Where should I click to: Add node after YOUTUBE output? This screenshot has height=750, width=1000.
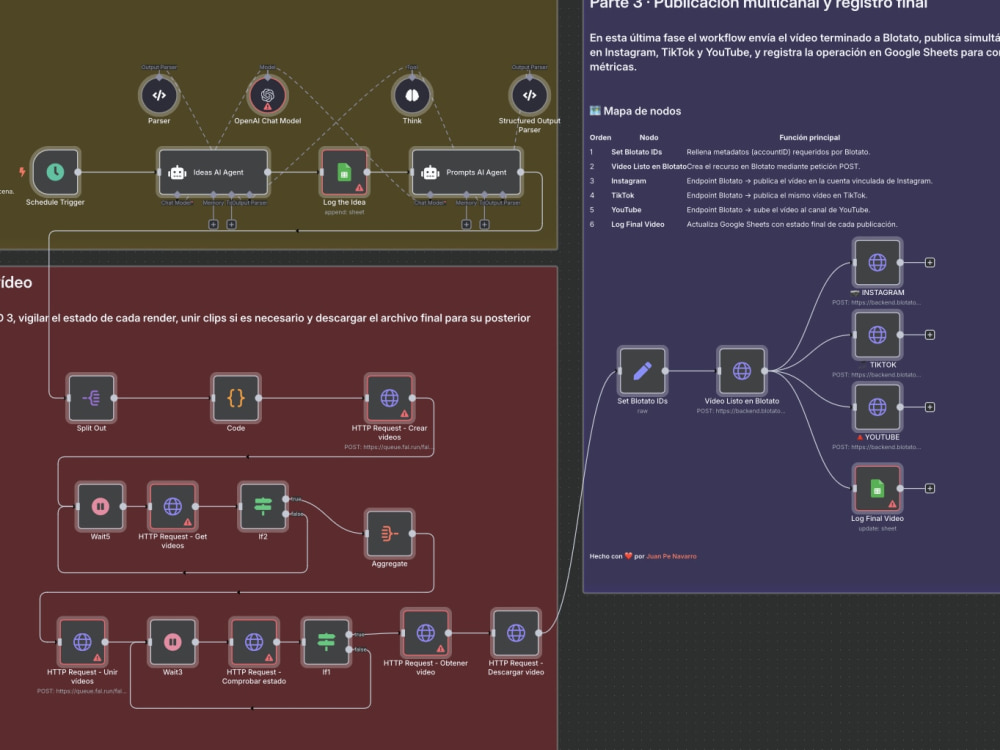coord(930,407)
